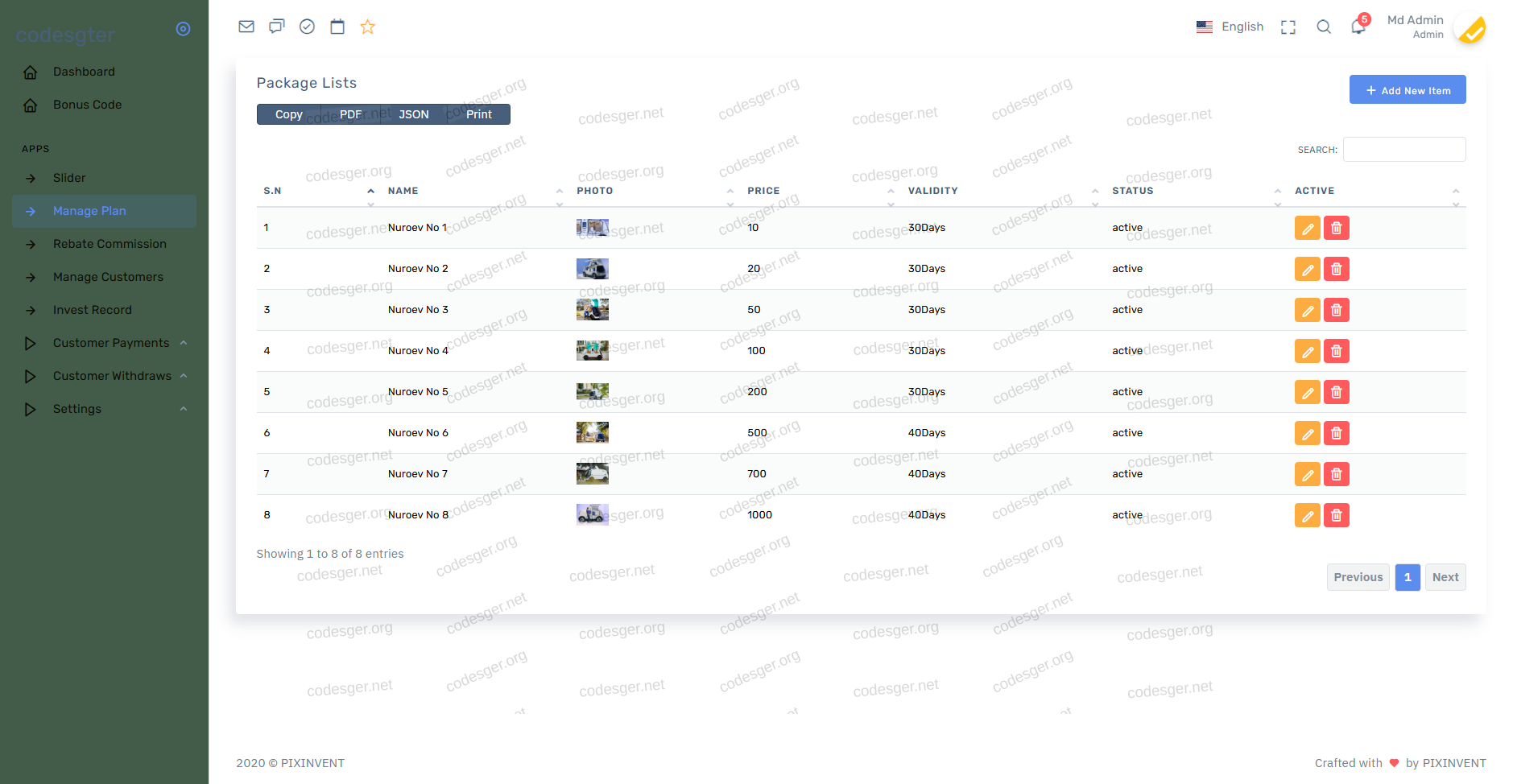Open Manage Customers menu item
This screenshot has height=784, width=1513.
click(x=108, y=277)
